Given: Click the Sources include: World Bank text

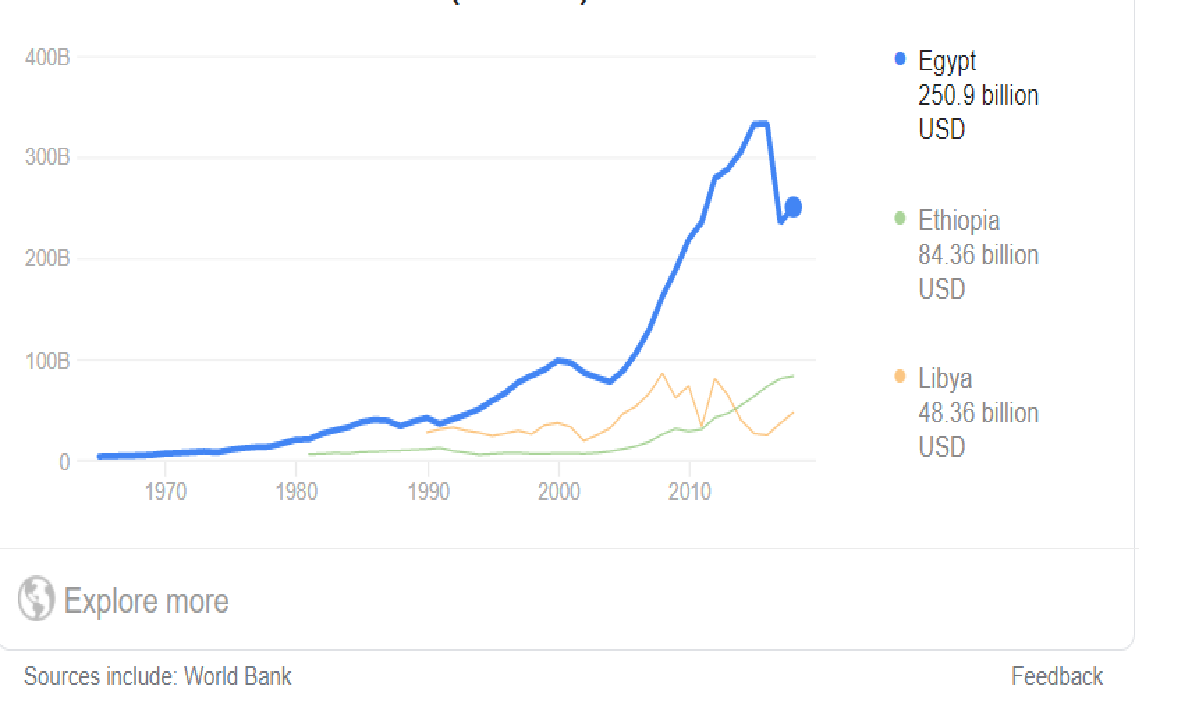Looking at the screenshot, I should pos(158,676).
